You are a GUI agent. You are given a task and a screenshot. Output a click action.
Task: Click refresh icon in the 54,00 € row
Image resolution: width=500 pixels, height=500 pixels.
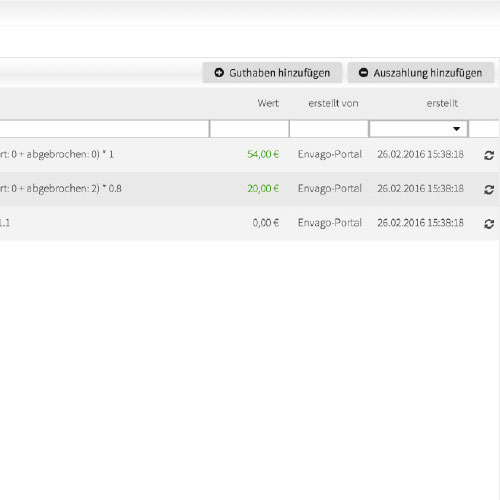click(x=489, y=155)
